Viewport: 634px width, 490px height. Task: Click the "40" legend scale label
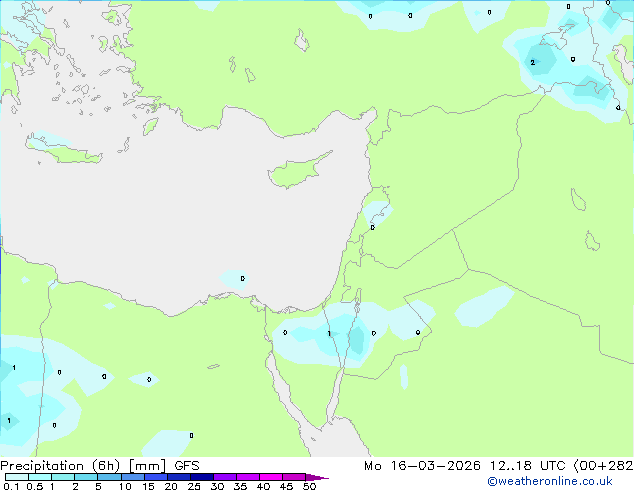point(263,486)
